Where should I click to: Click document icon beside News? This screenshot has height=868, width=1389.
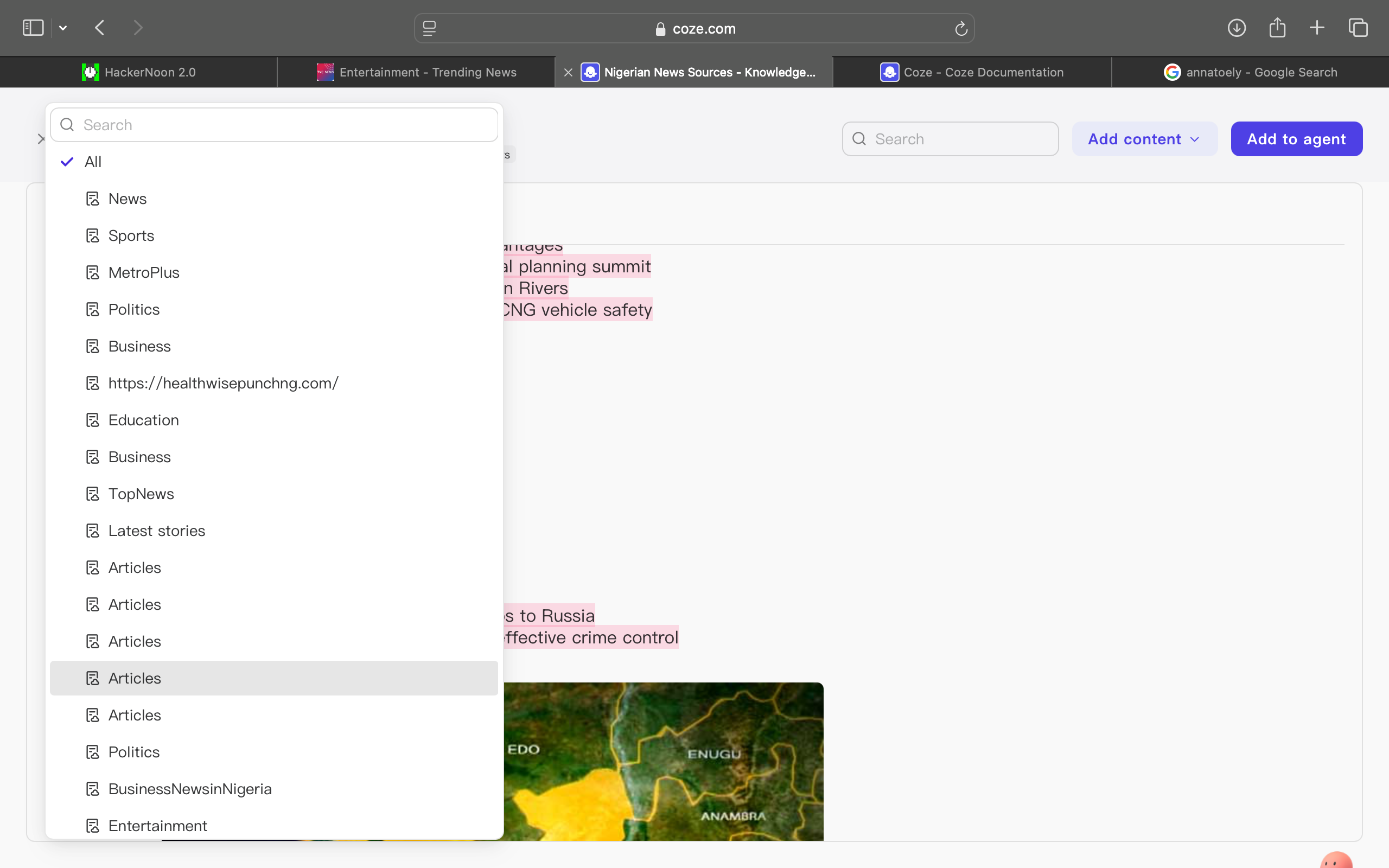click(92, 199)
